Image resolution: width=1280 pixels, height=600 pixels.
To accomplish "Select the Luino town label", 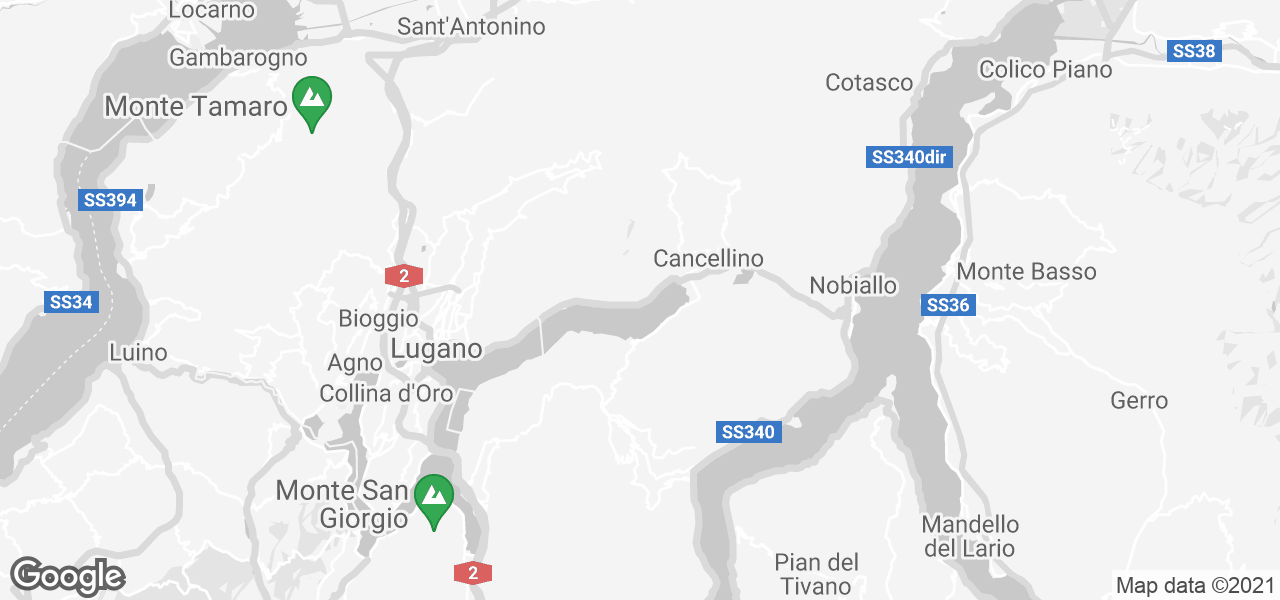I will [x=138, y=352].
